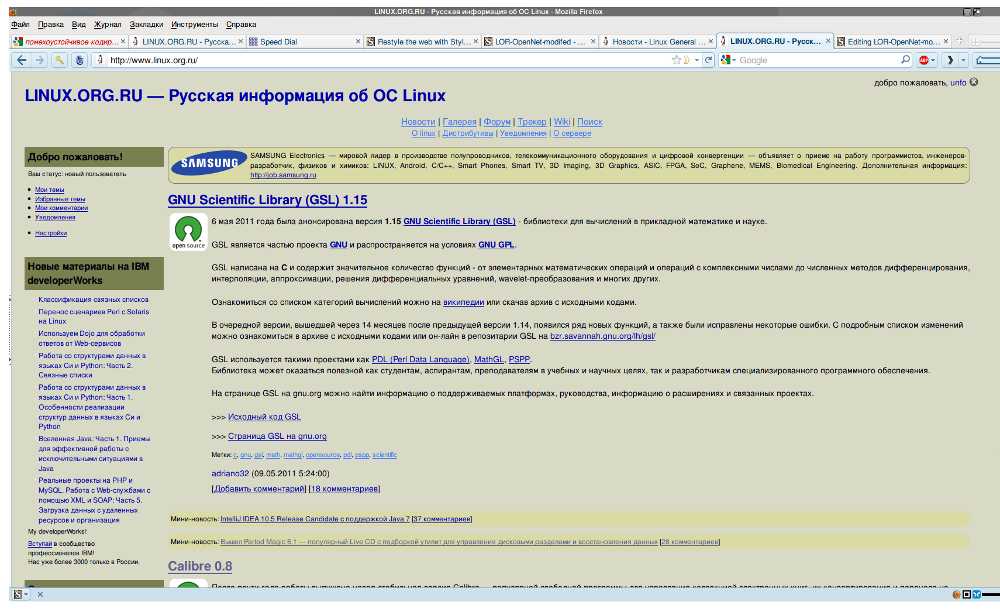Open the Правка menu

(50, 24)
